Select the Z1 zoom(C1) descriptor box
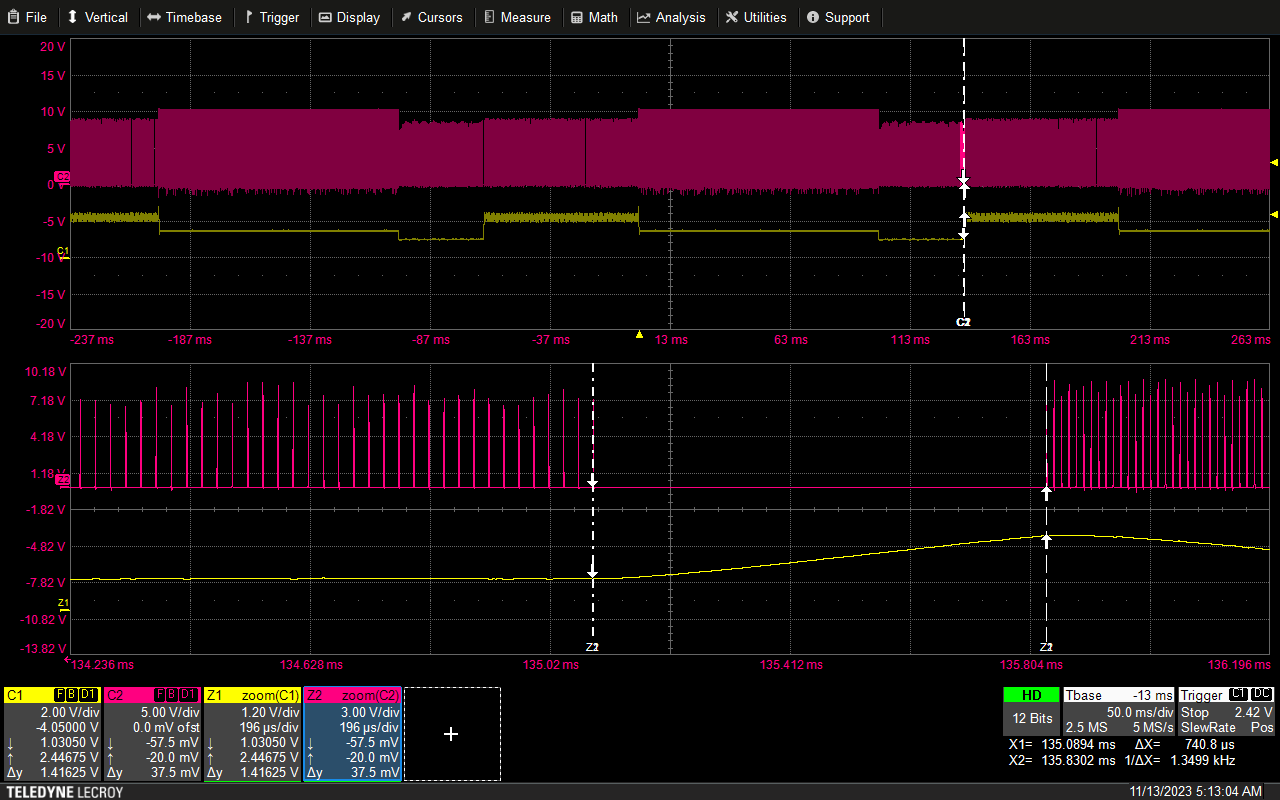 coord(252,733)
